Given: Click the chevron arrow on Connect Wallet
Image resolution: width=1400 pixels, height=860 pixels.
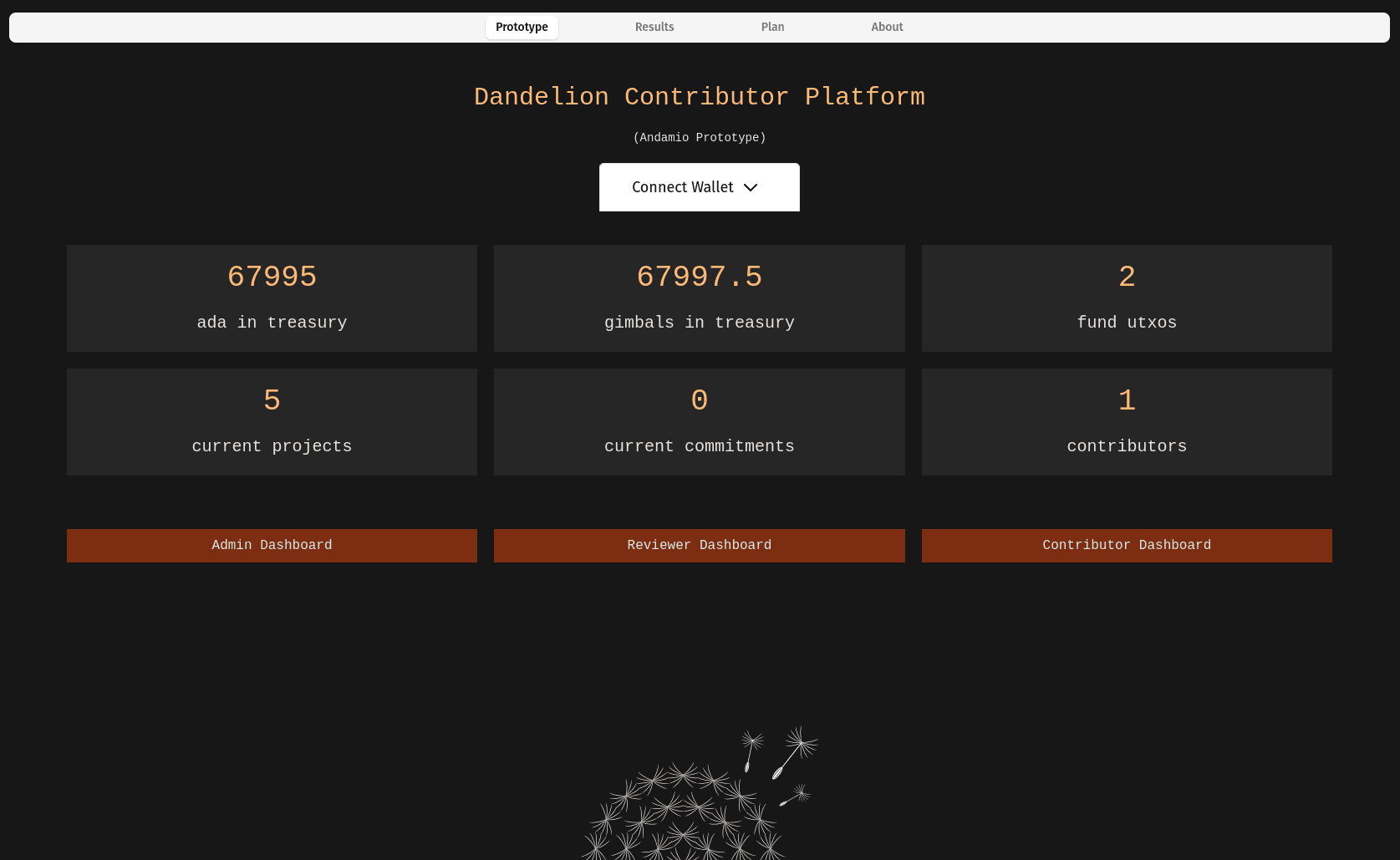Looking at the screenshot, I should coord(751,188).
